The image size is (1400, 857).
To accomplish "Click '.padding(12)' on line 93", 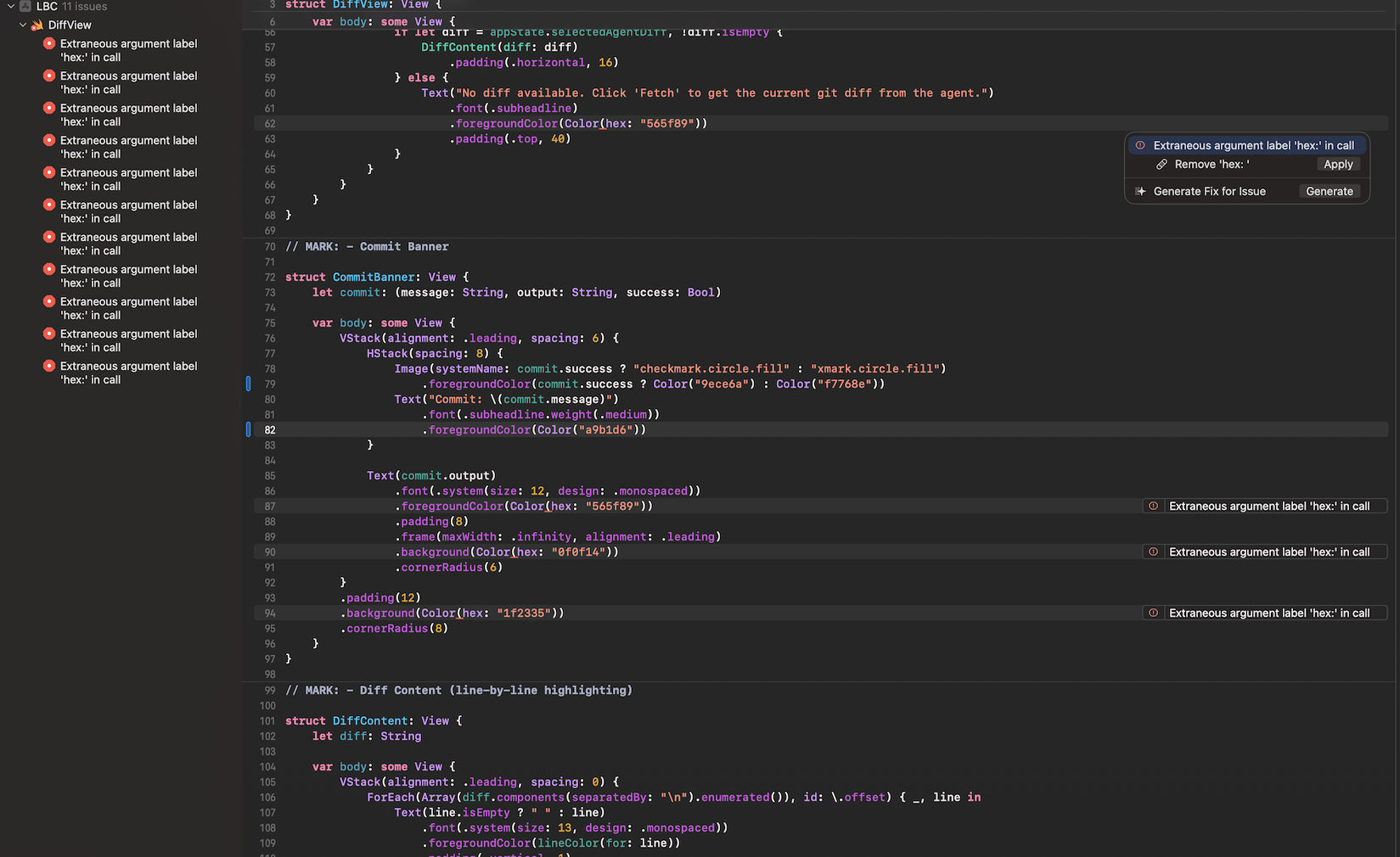I will (380, 598).
